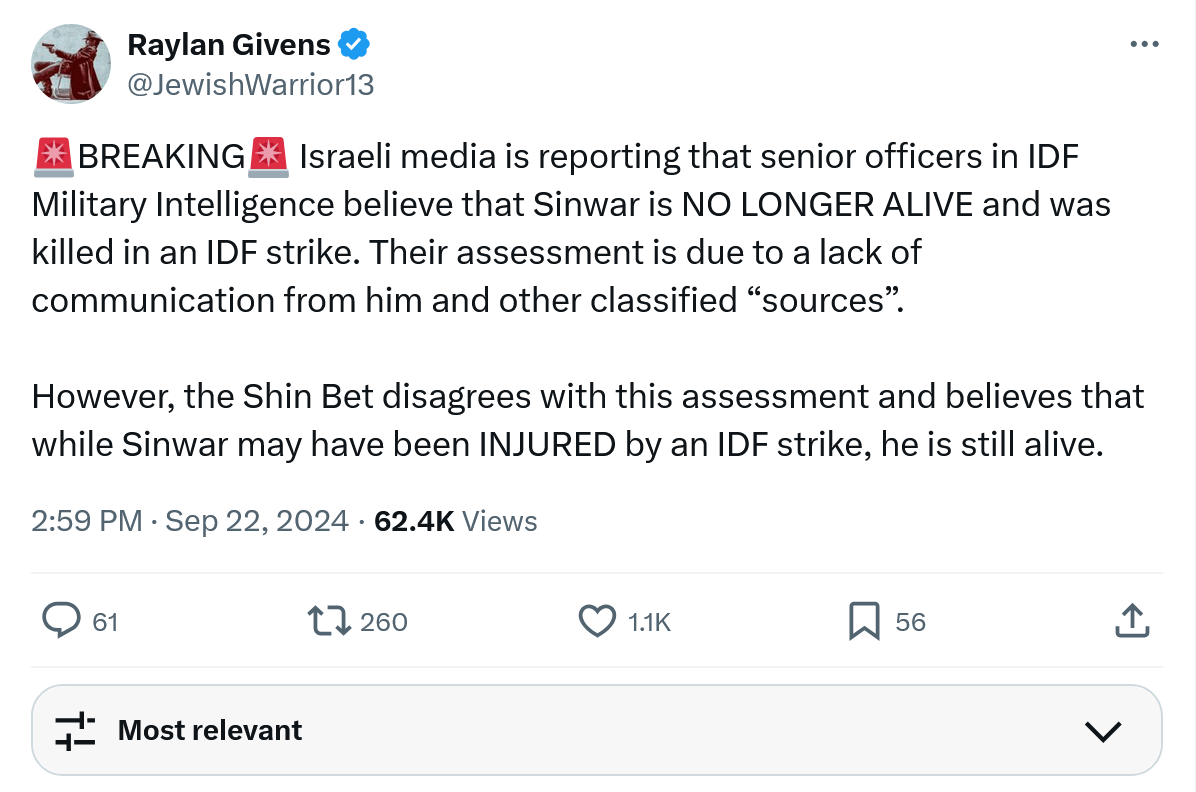The width and height of the screenshot is (1196, 792).
Task: Click the 1.1K likes count
Action: 649,622
